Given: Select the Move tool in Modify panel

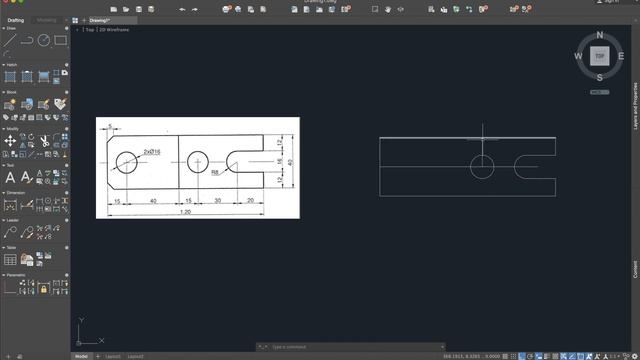Looking at the screenshot, I should [x=10, y=141].
